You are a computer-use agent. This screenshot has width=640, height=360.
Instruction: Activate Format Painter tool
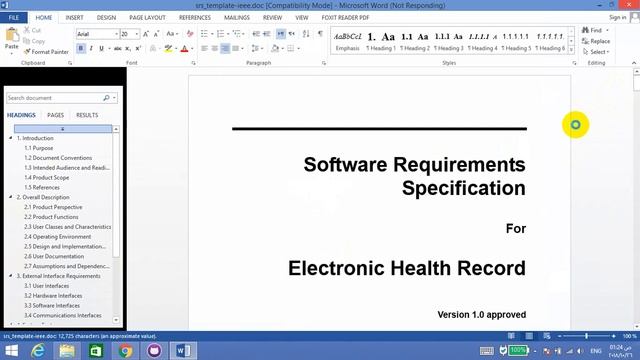pyautogui.click(x=46, y=52)
